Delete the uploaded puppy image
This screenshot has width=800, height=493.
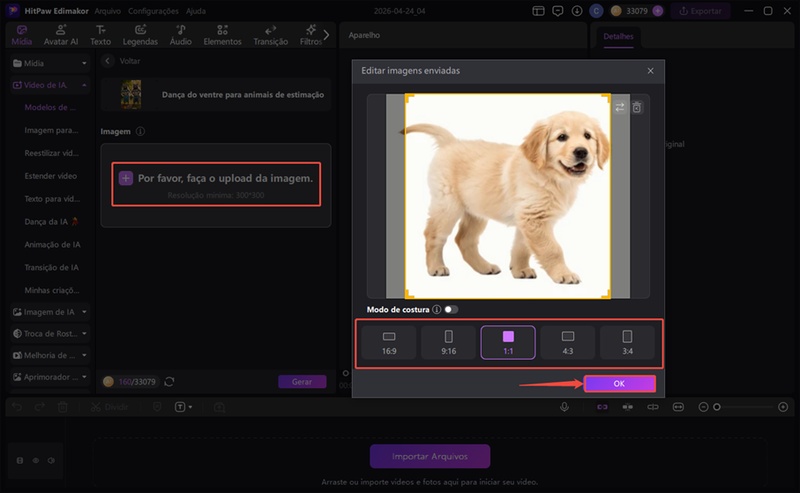pos(637,107)
